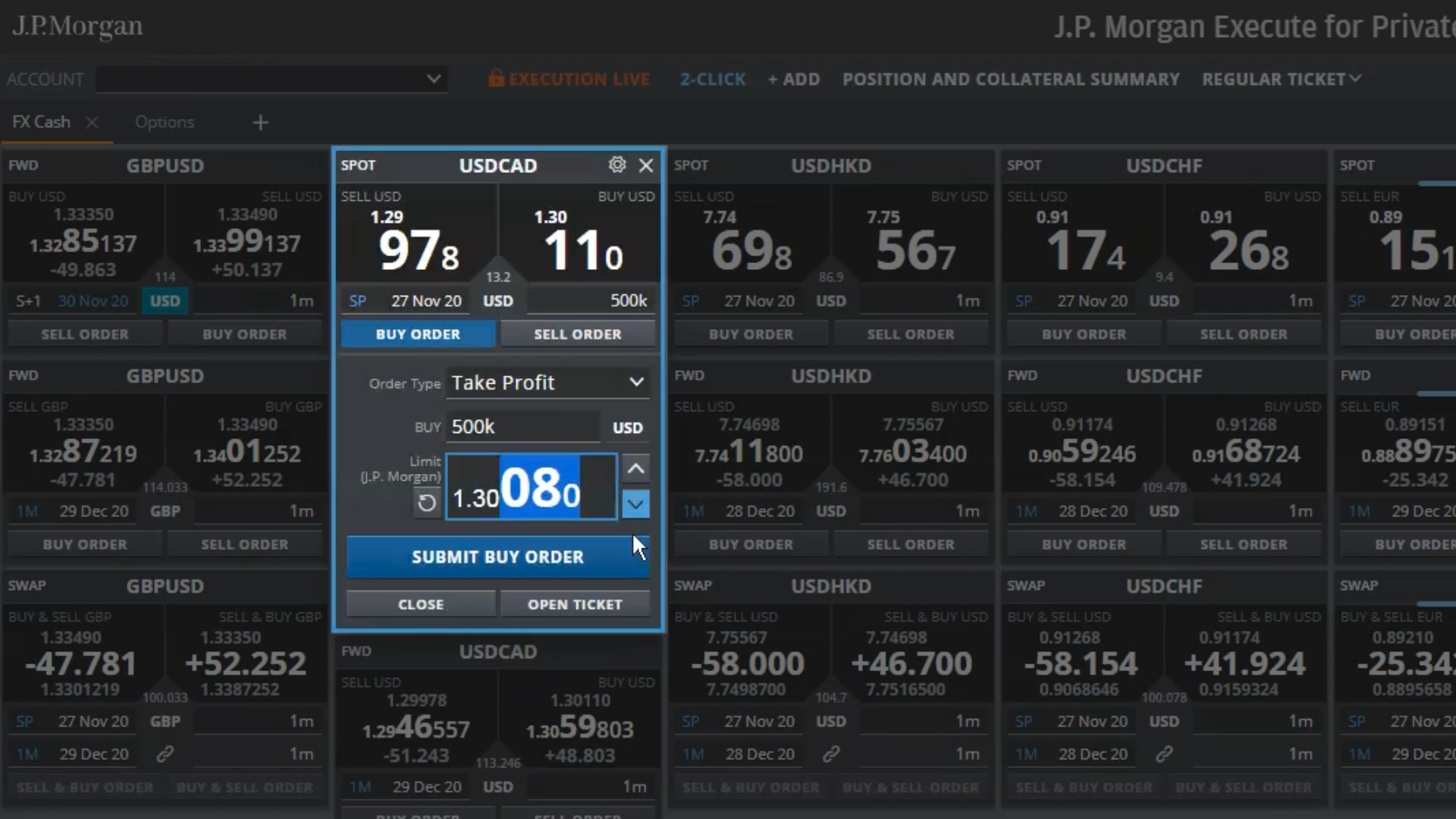Increase the limit price with the up arrow
The height and width of the screenshot is (819, 1456).
click(635, 469)
